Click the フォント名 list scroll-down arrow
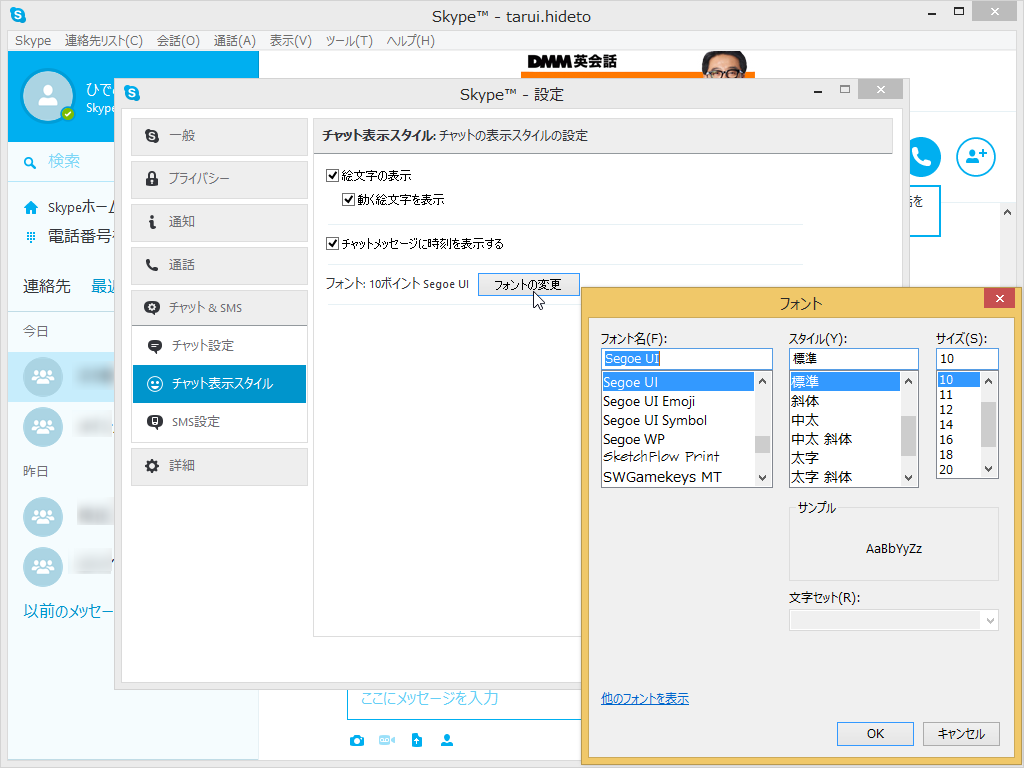The height and width of the screenshot is (768, 1024). pos(763,478)
